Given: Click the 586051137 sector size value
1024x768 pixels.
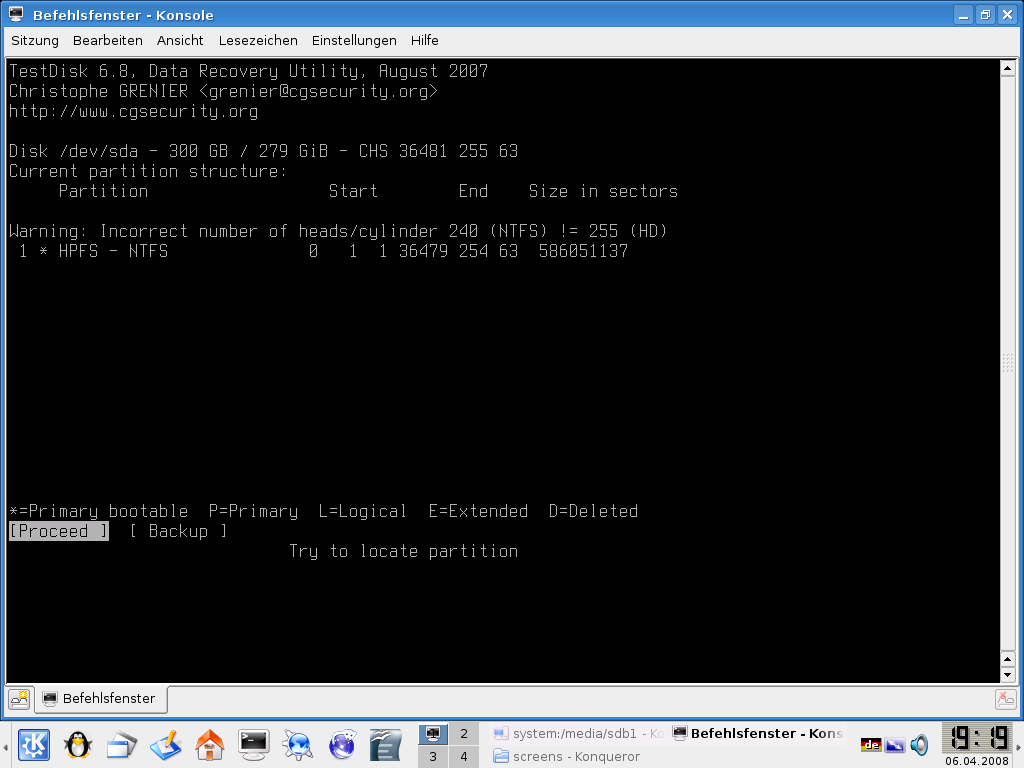Looking at the screenshot, I should click(x=583, y=251).
